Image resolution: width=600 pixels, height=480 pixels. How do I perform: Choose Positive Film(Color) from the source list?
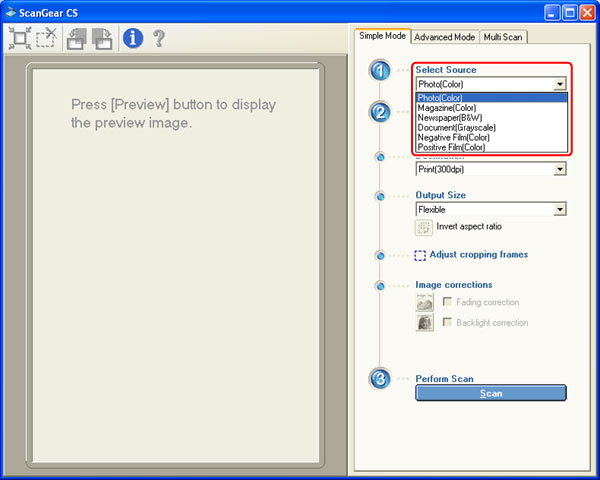click(491, 147)
